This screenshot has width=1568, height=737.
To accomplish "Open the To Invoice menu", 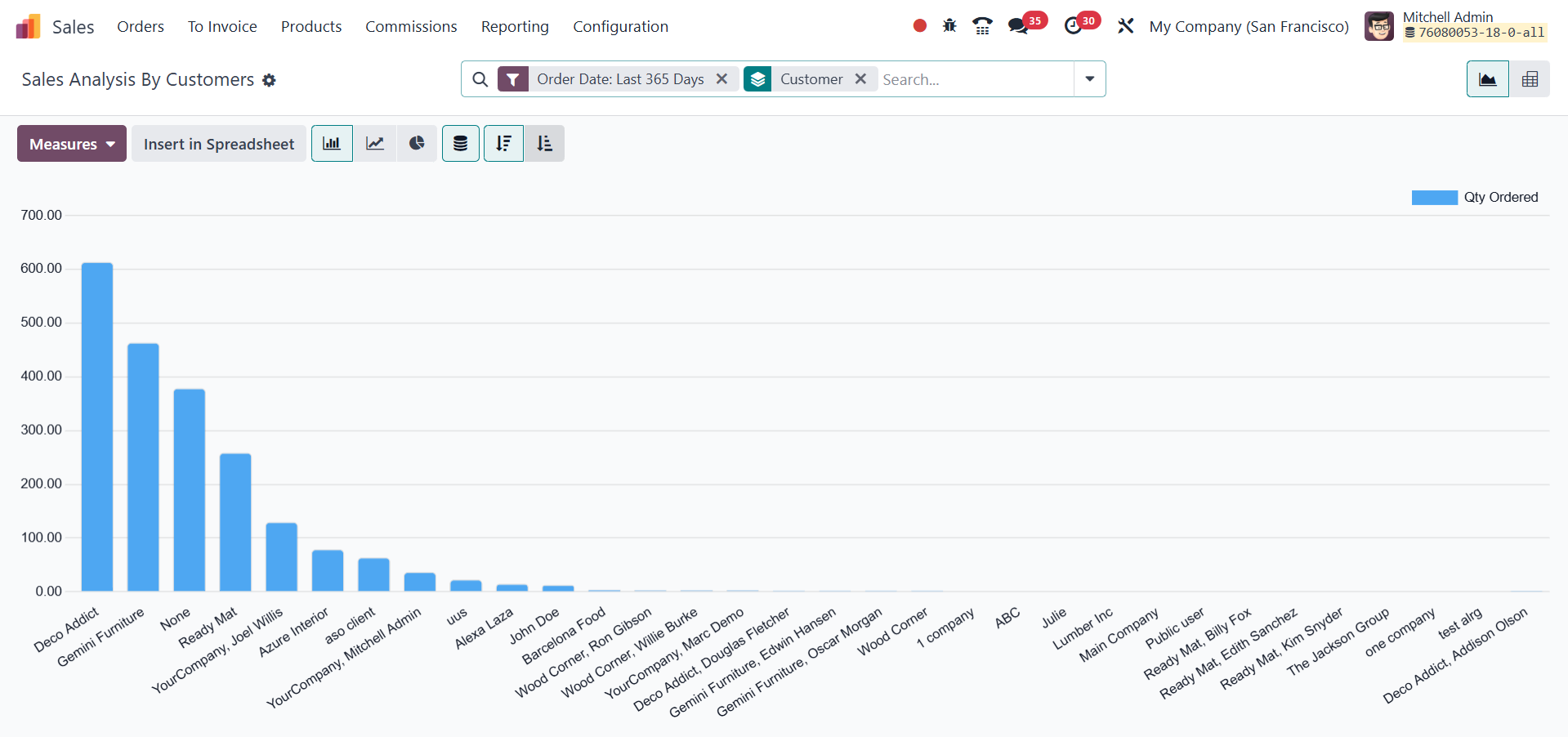I will (222, 27).
